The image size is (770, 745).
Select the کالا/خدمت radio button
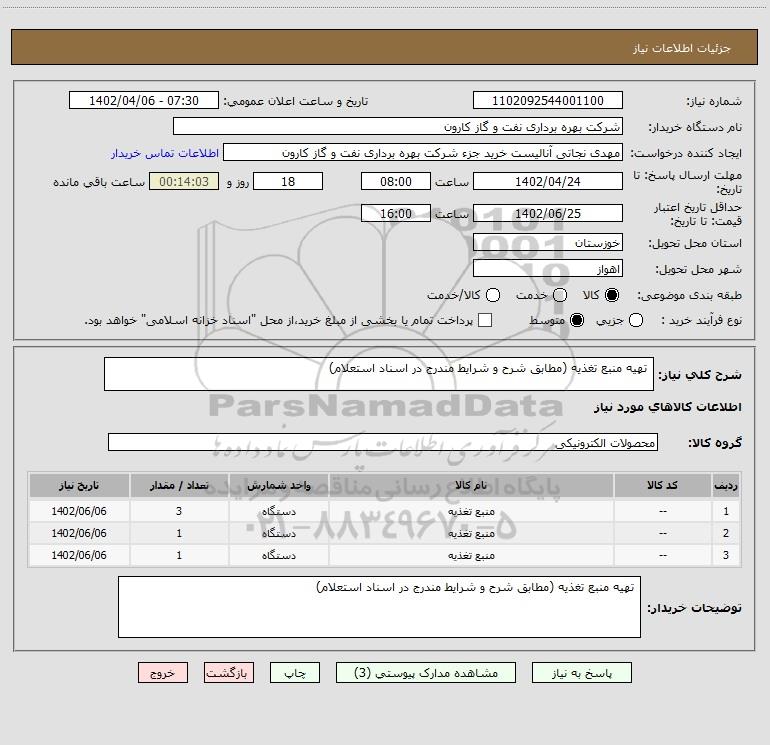[x=493, y=295]
